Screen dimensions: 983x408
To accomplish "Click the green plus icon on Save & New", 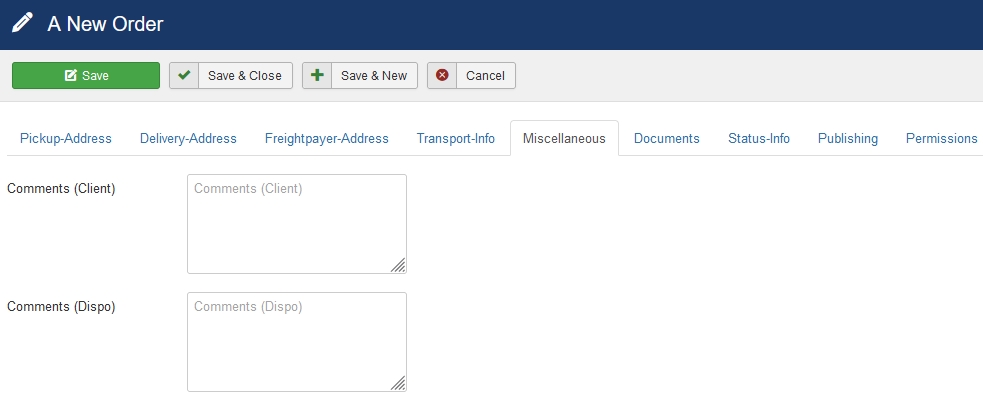I will [x=317, y=75].
